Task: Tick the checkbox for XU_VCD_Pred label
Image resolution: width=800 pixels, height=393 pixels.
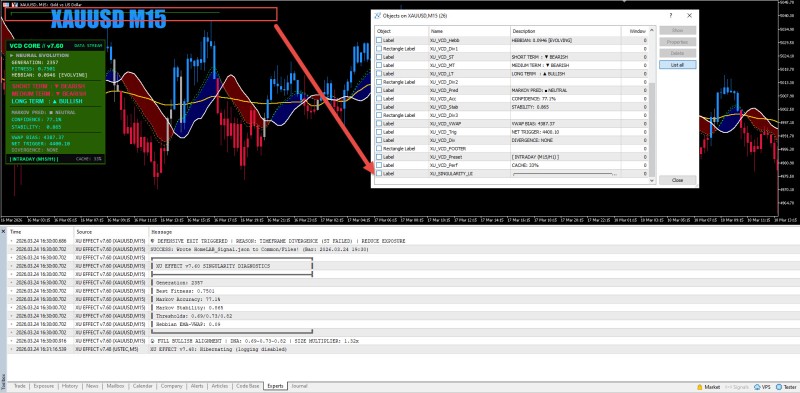Action: [379, 90]
